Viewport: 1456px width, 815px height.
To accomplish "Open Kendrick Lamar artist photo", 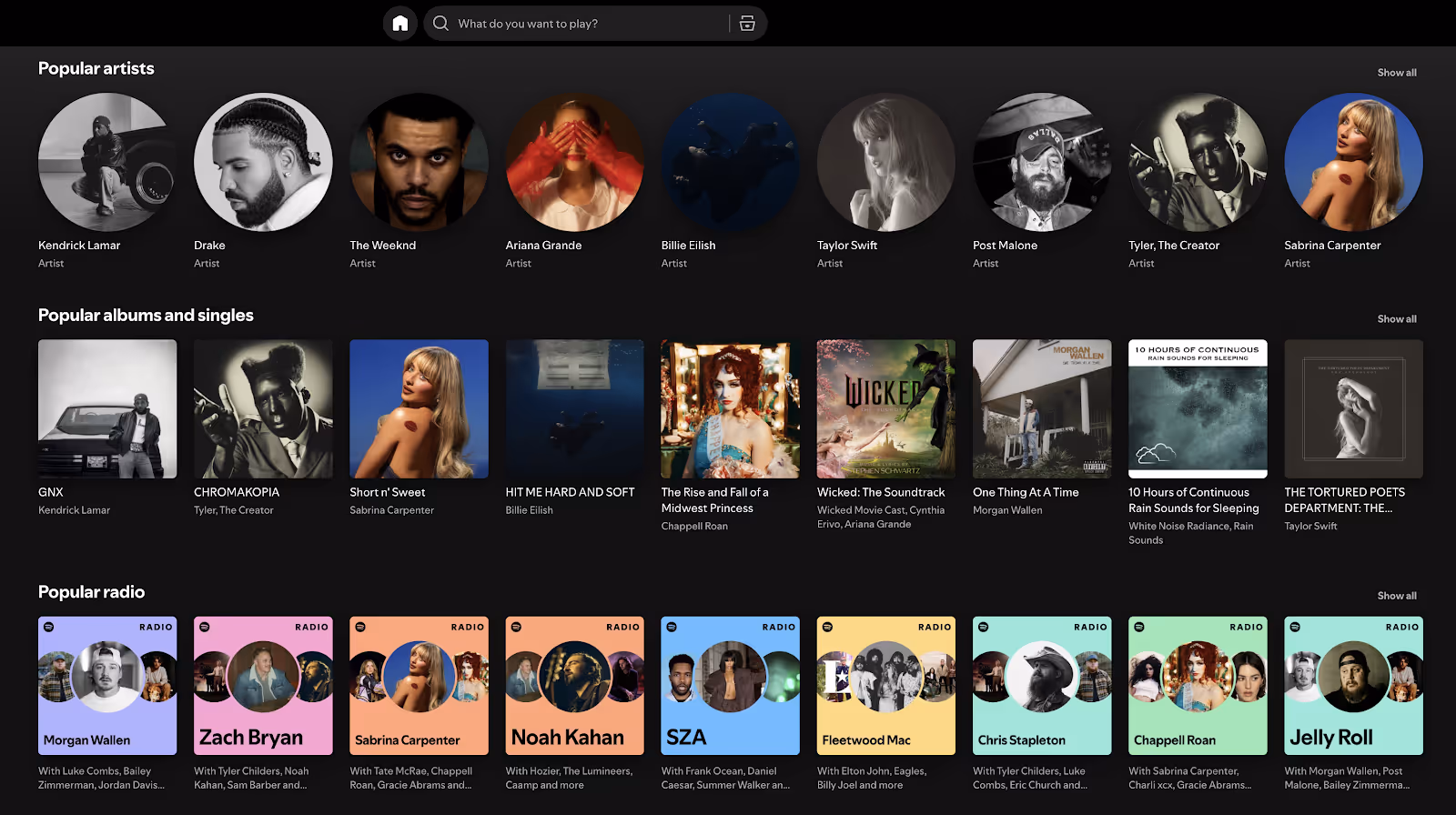I will coord(107,162).
